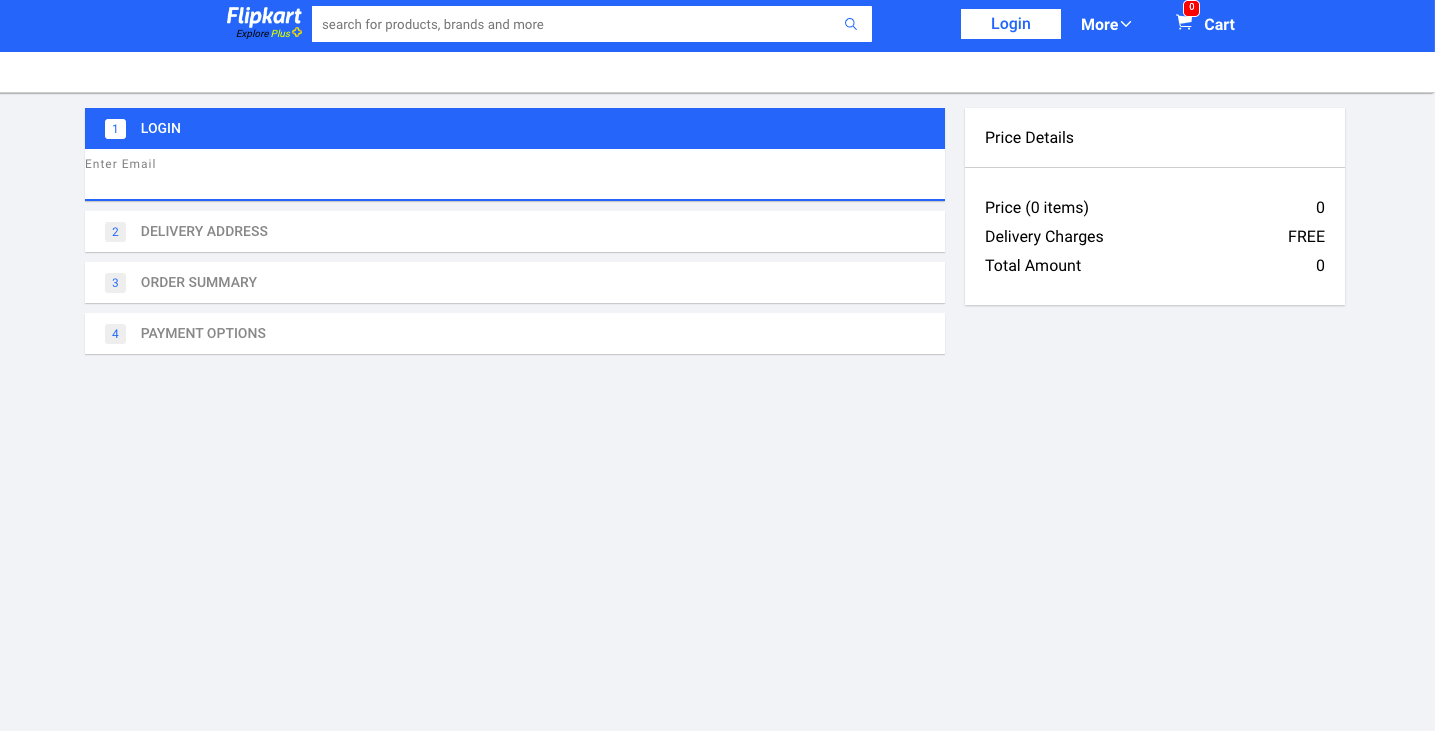Click the step 2 number badge
The height and width of the screenshot is (731, 1435).
115,232
